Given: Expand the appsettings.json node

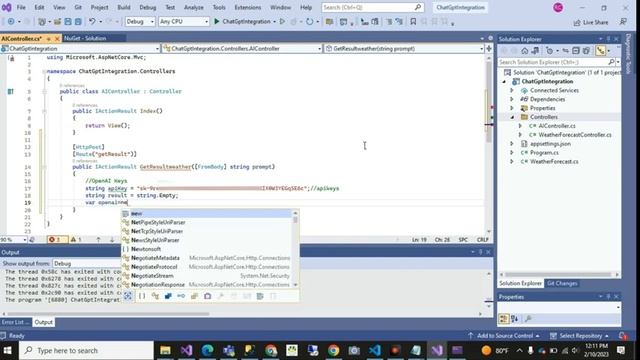Looking at the screenshot, I should (512, 144).
